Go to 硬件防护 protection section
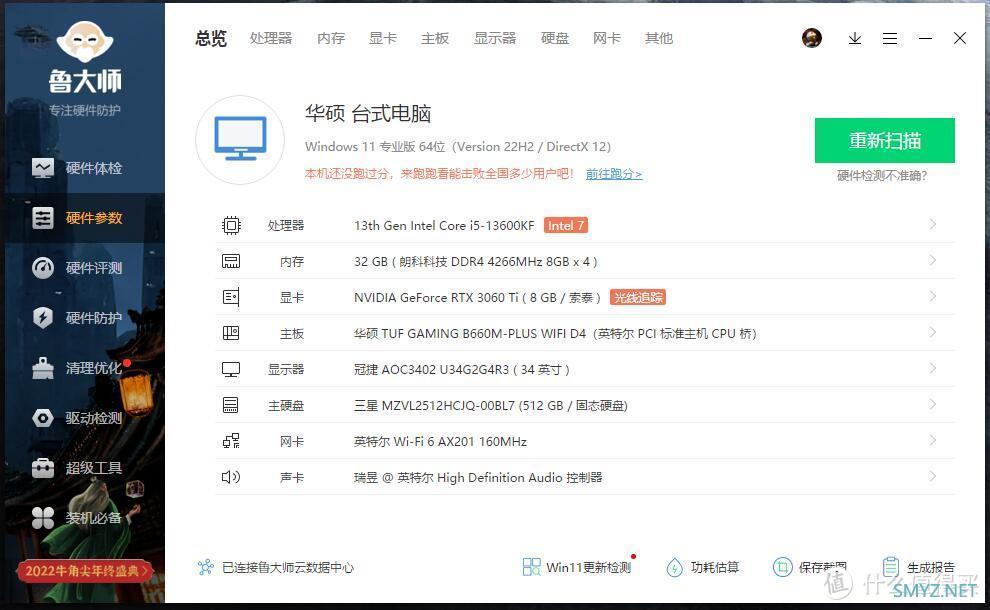Image resolution: width=990 pixels, height=610 pixels. (x=77, y=318)
